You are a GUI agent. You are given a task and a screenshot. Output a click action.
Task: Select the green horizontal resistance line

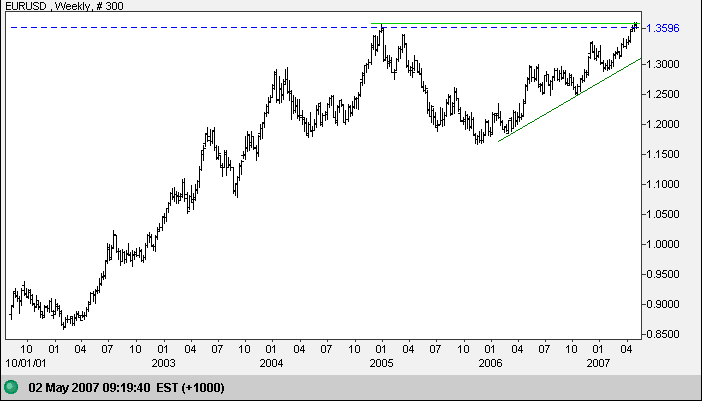click(x=505, y=23)
